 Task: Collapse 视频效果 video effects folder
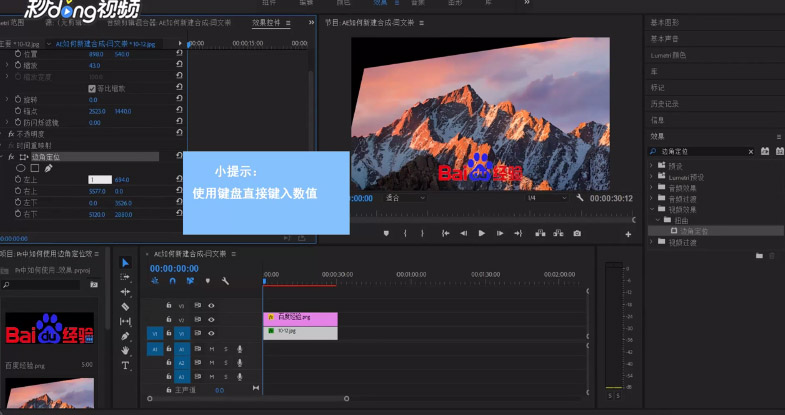pos(651,209)
